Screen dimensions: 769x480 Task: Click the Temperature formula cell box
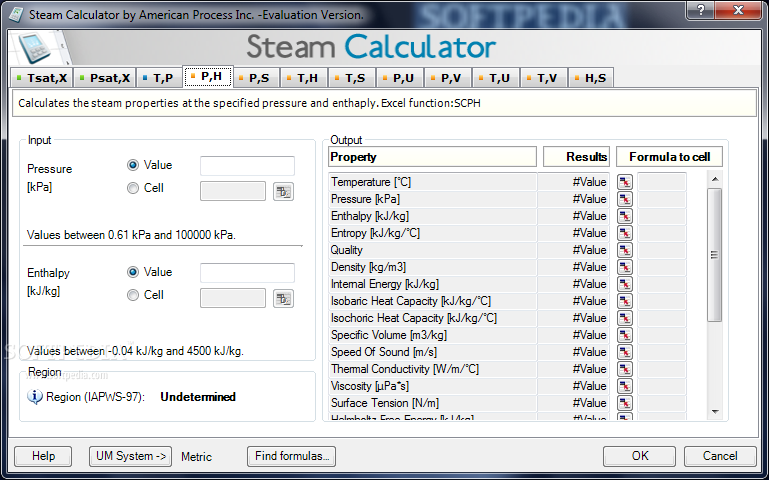(662, 182)
